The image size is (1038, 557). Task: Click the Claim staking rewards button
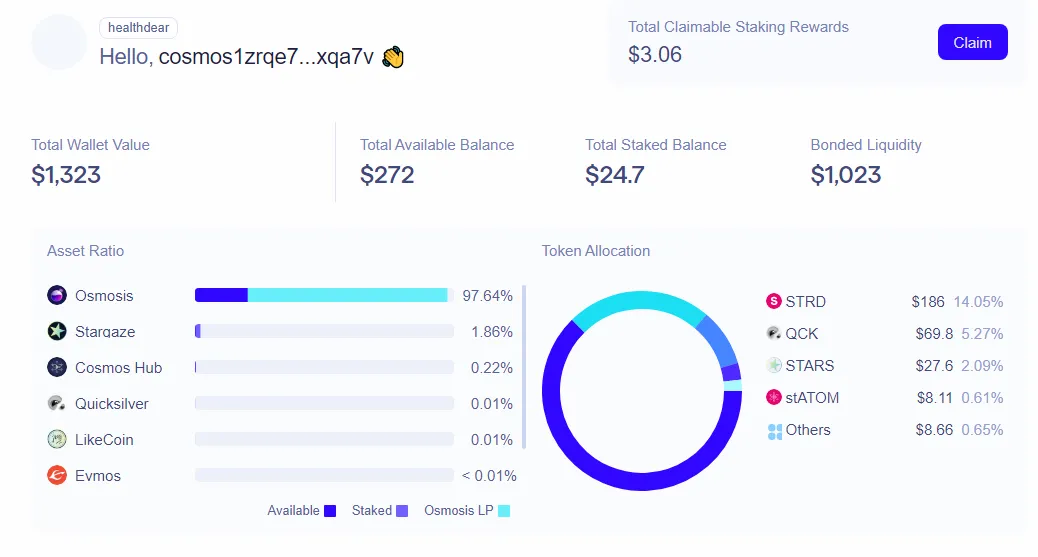pos(972,42)
